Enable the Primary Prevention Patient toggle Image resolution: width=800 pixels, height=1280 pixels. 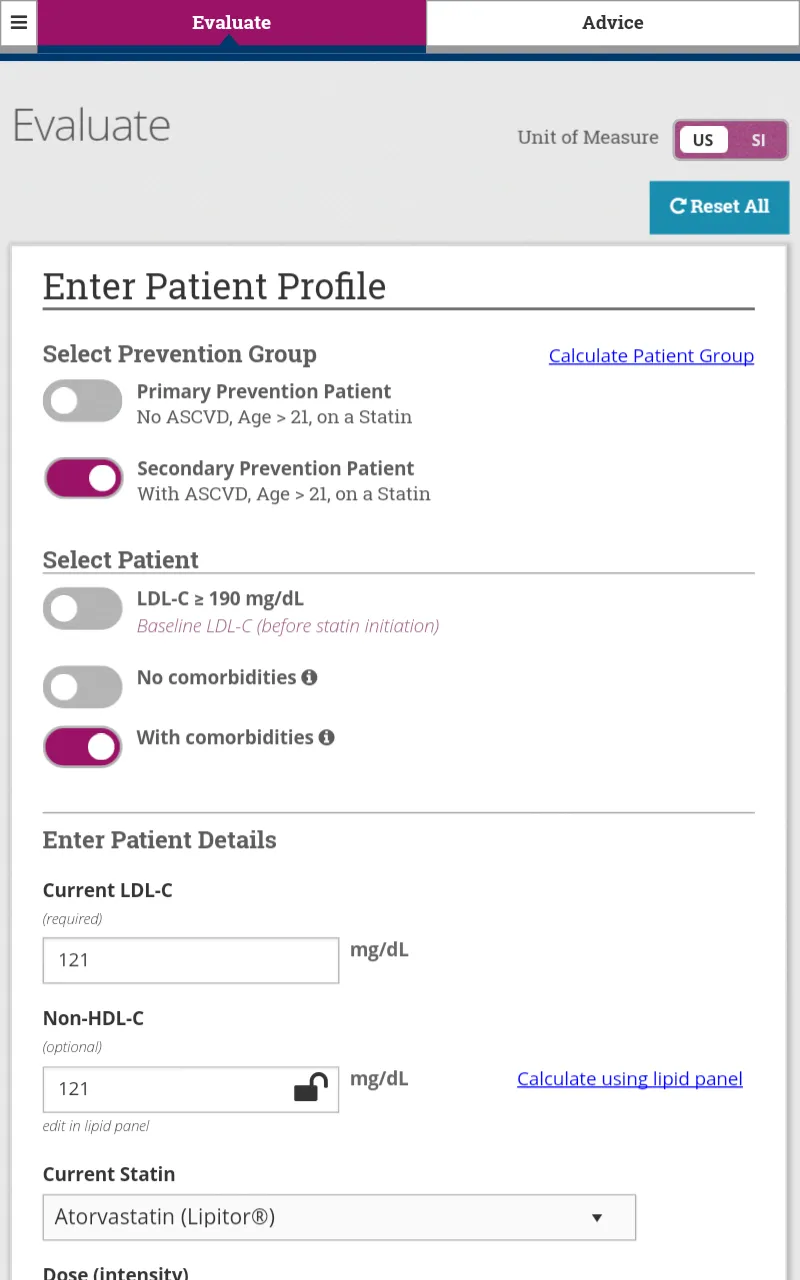click(82, 400)
